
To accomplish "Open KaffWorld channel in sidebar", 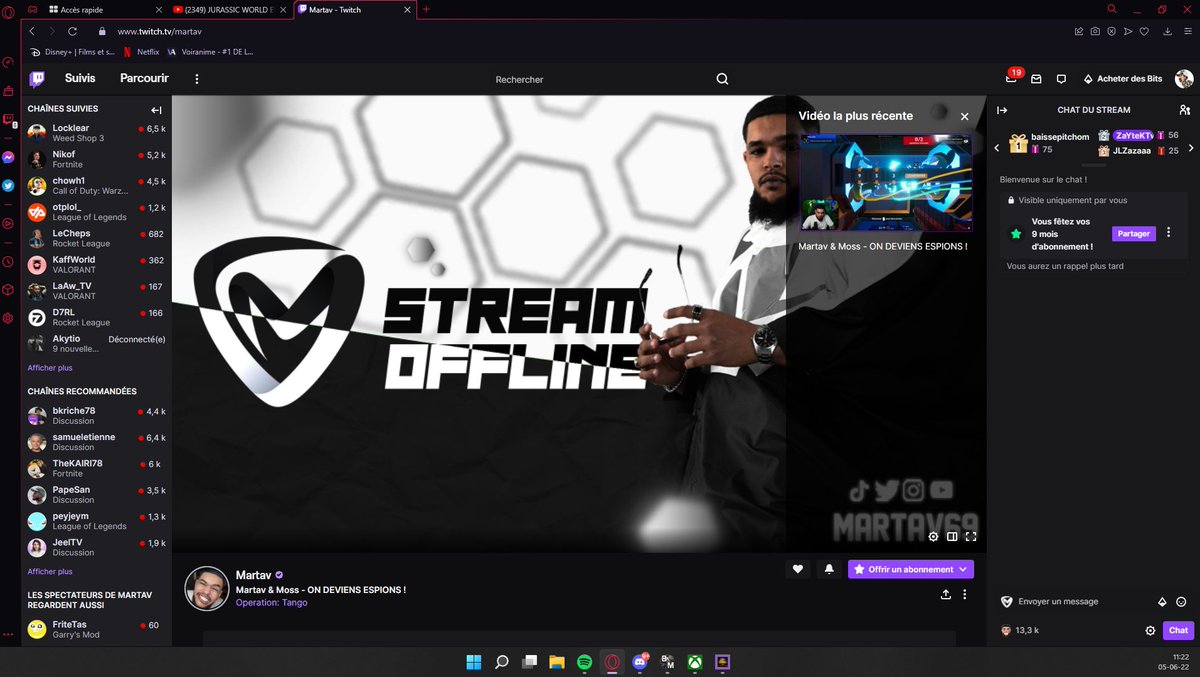I will pos(96,264).
